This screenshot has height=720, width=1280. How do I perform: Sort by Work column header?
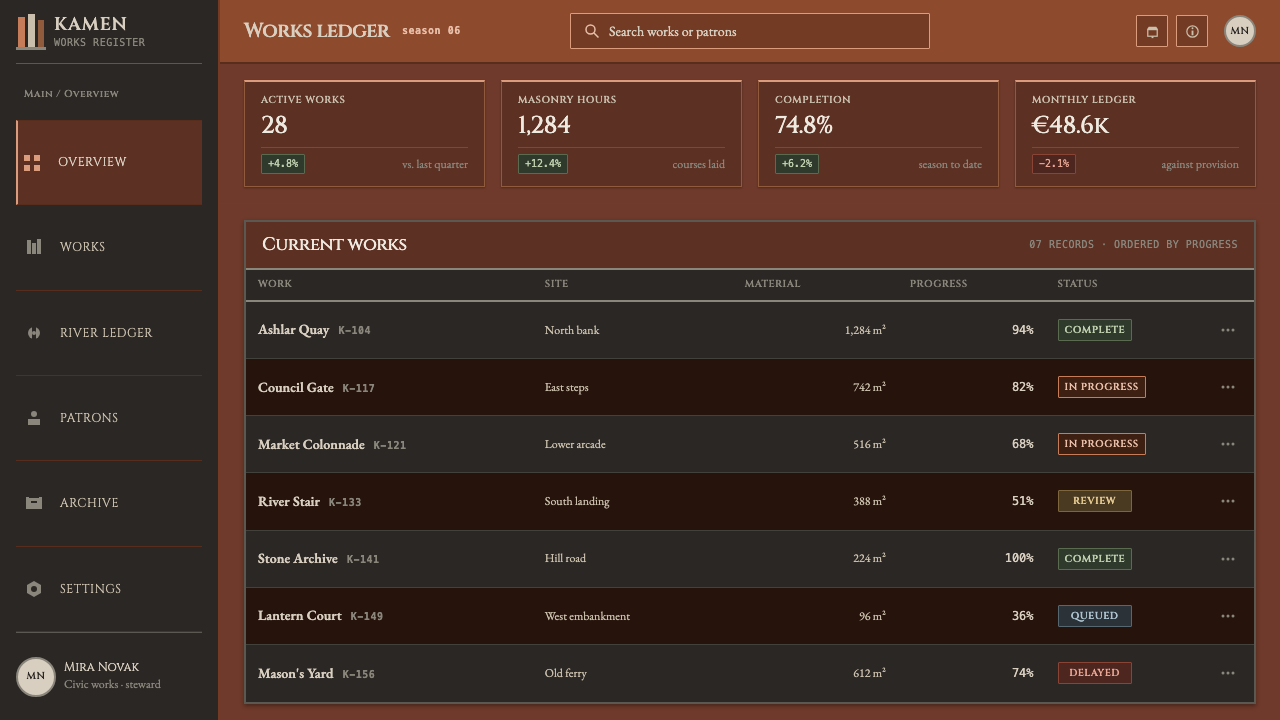click(x=275, y=284)
